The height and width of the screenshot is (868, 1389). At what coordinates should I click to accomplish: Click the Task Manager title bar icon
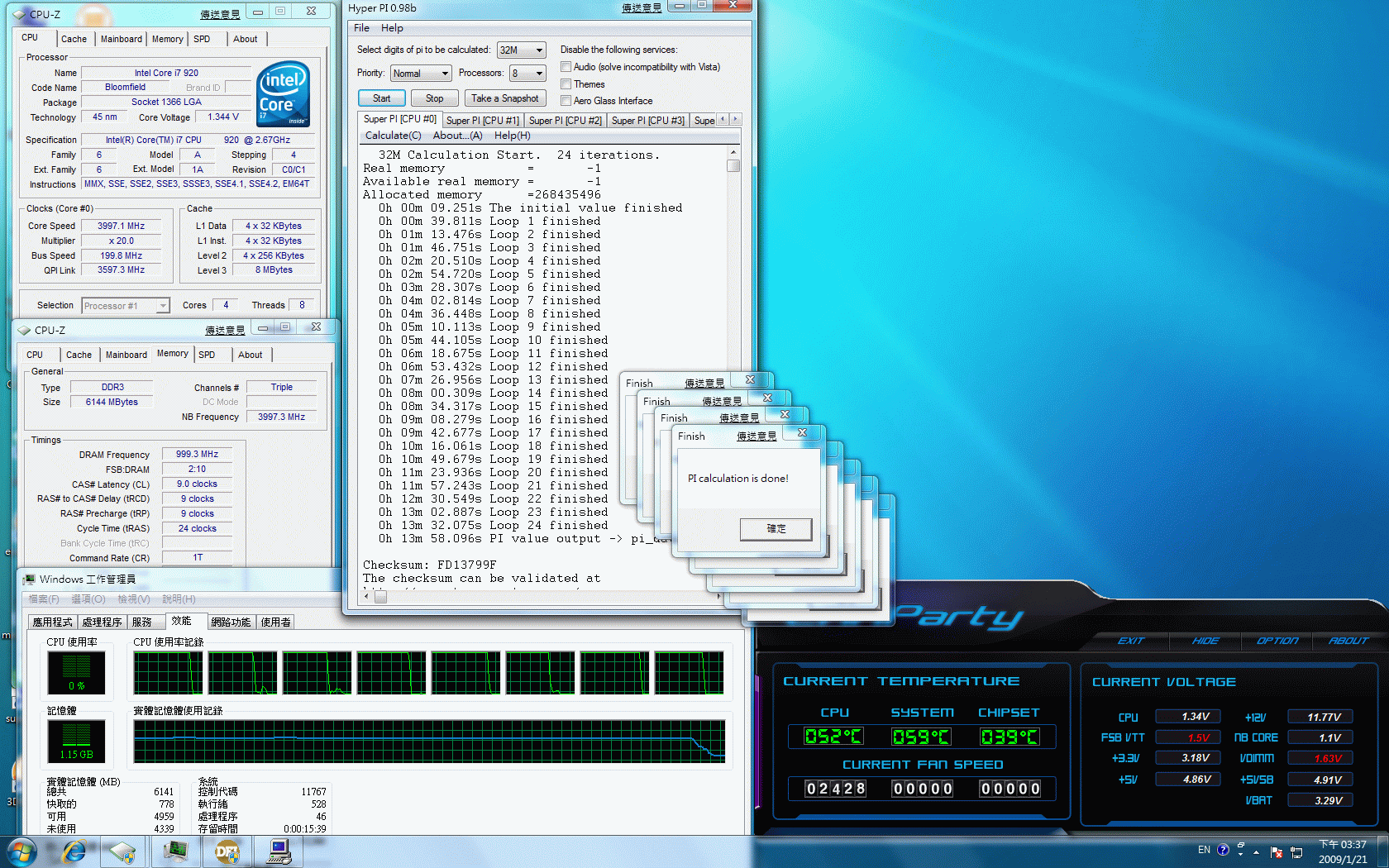[30, 579]
